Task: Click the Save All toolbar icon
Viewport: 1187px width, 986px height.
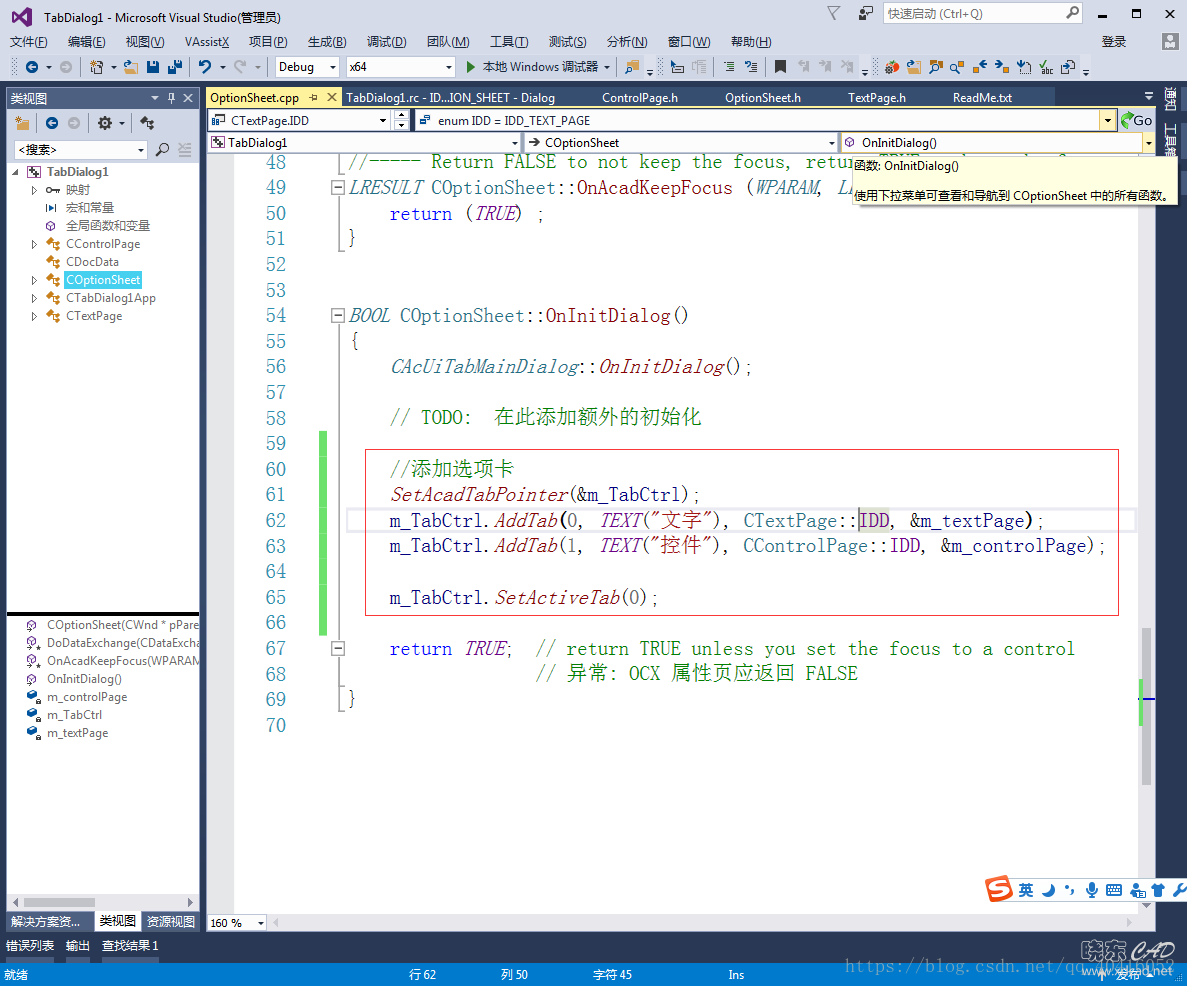Action: [175, 67]
